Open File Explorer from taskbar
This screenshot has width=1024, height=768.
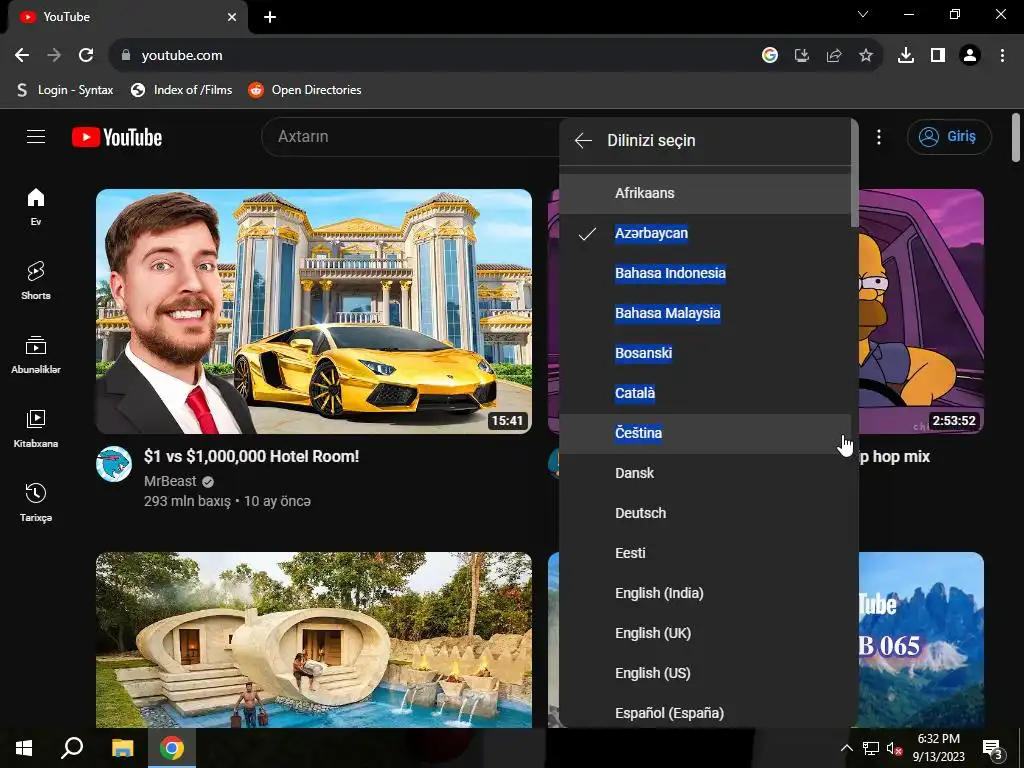(x=122, y=748)
